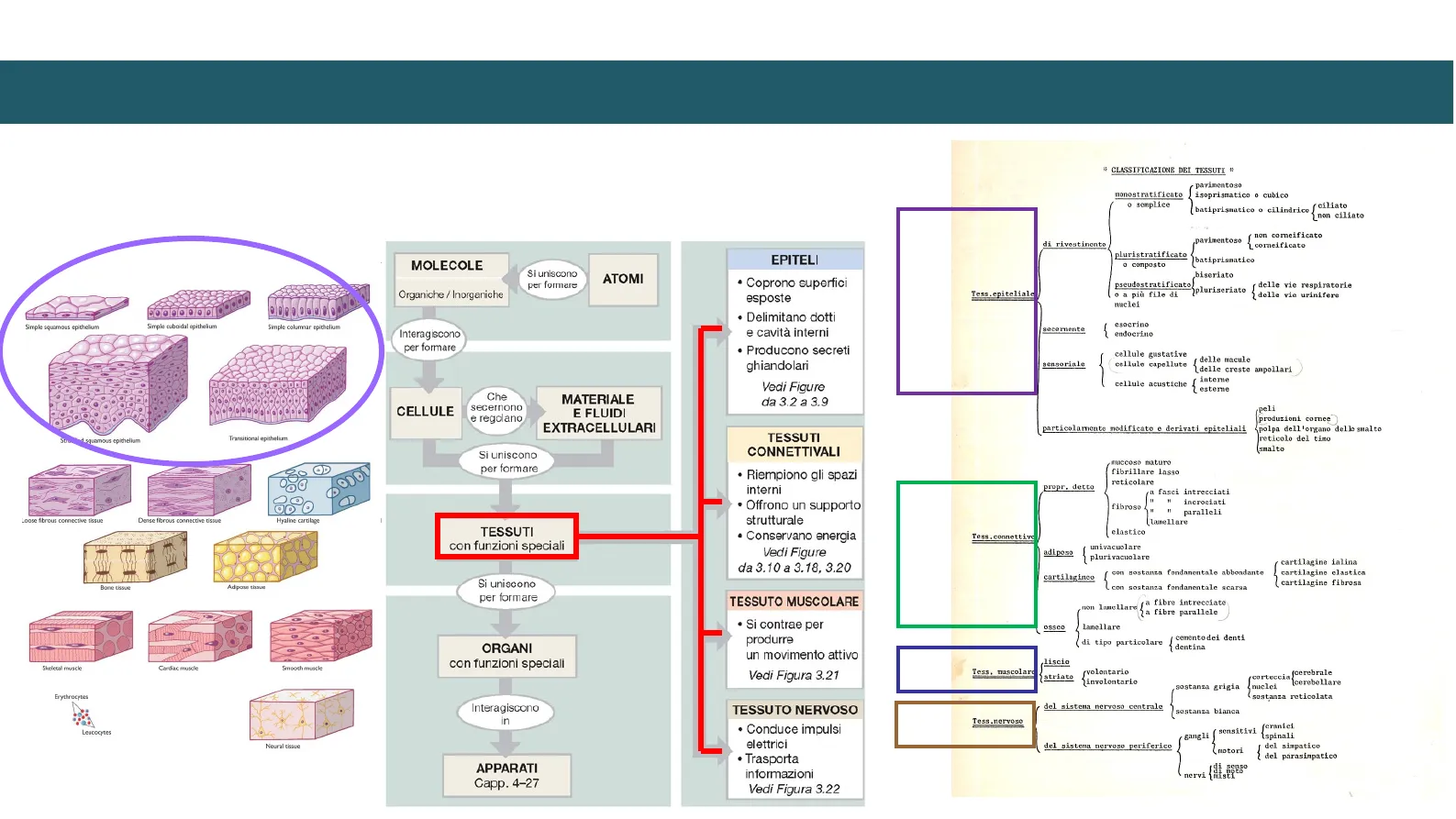The image size is (1456, 819).
Task: Select the red-outlined TESSUTI con funzioni speciali box
Action: (506, 537)
